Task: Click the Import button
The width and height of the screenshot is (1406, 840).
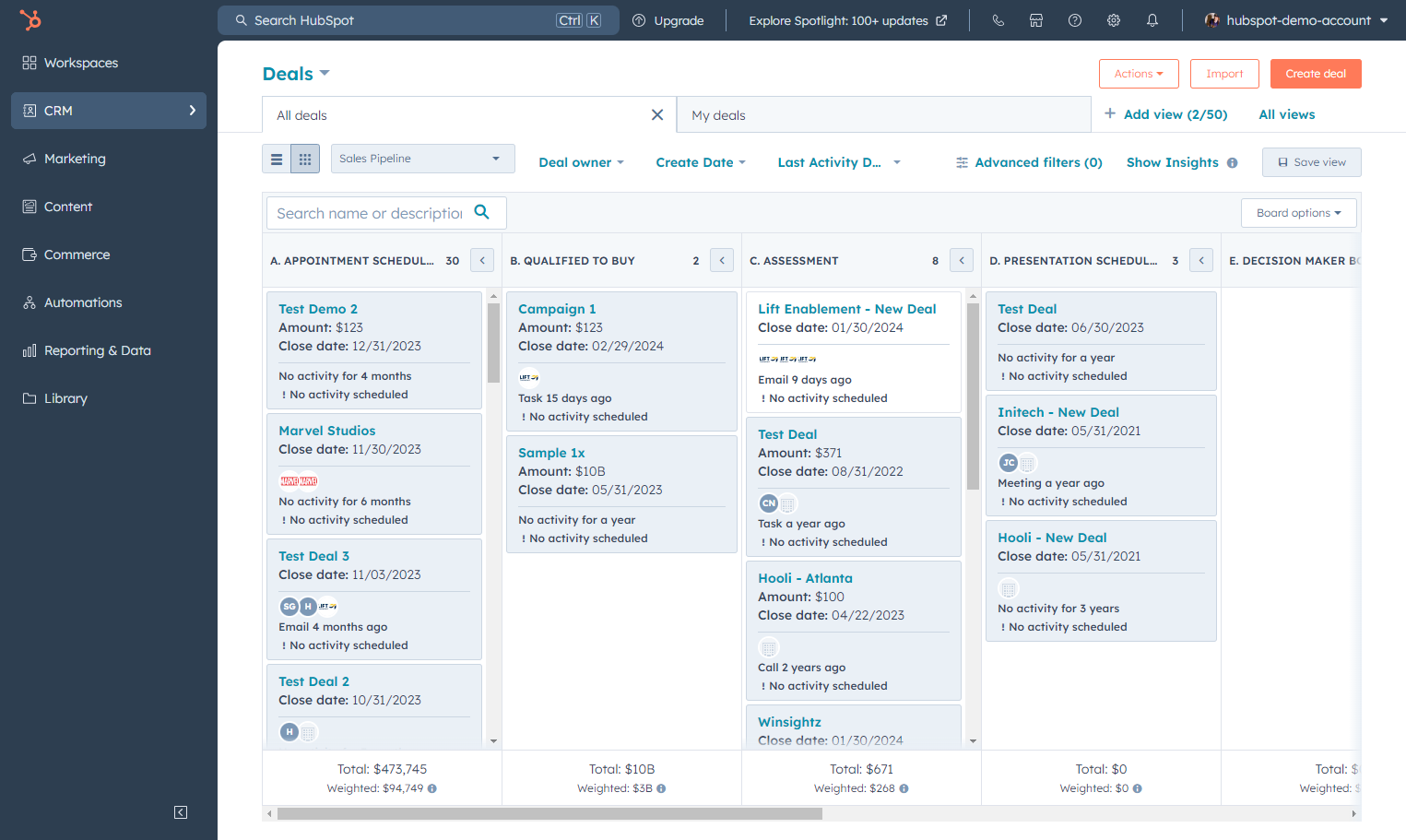Action: [1224, 74]
